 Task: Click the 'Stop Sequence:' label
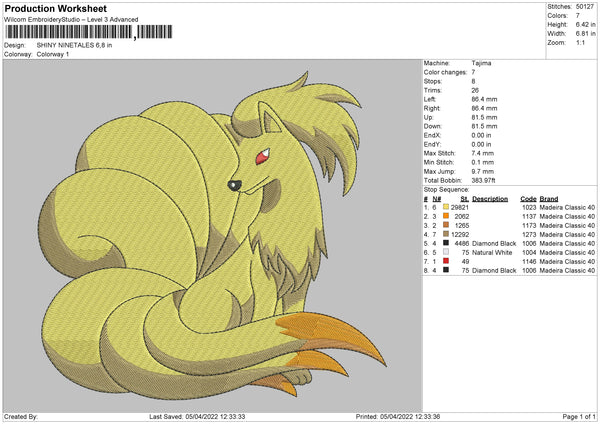(446, 190)
